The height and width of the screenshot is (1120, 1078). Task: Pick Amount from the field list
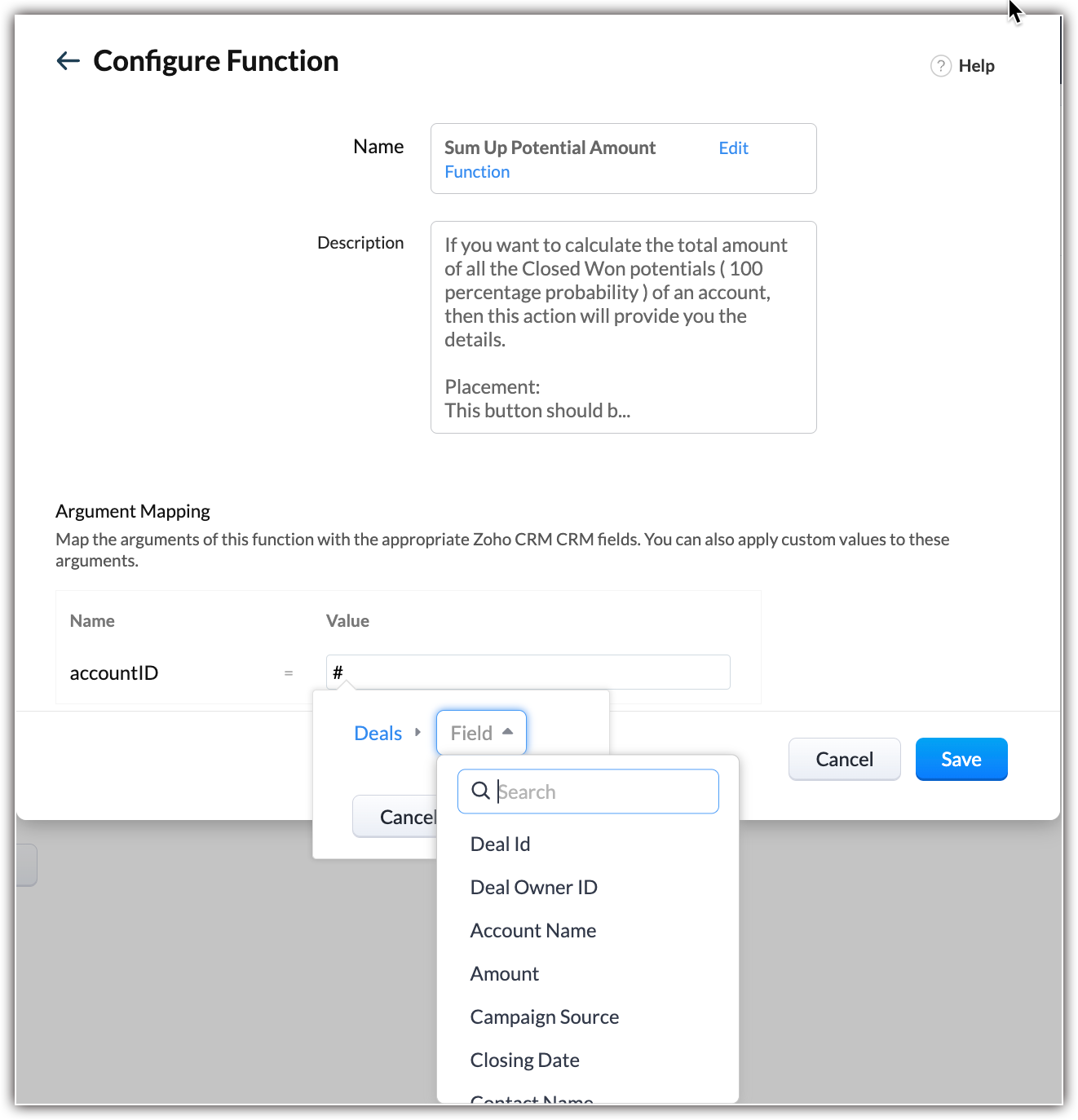pyautogui.click(x=505, y=974)
